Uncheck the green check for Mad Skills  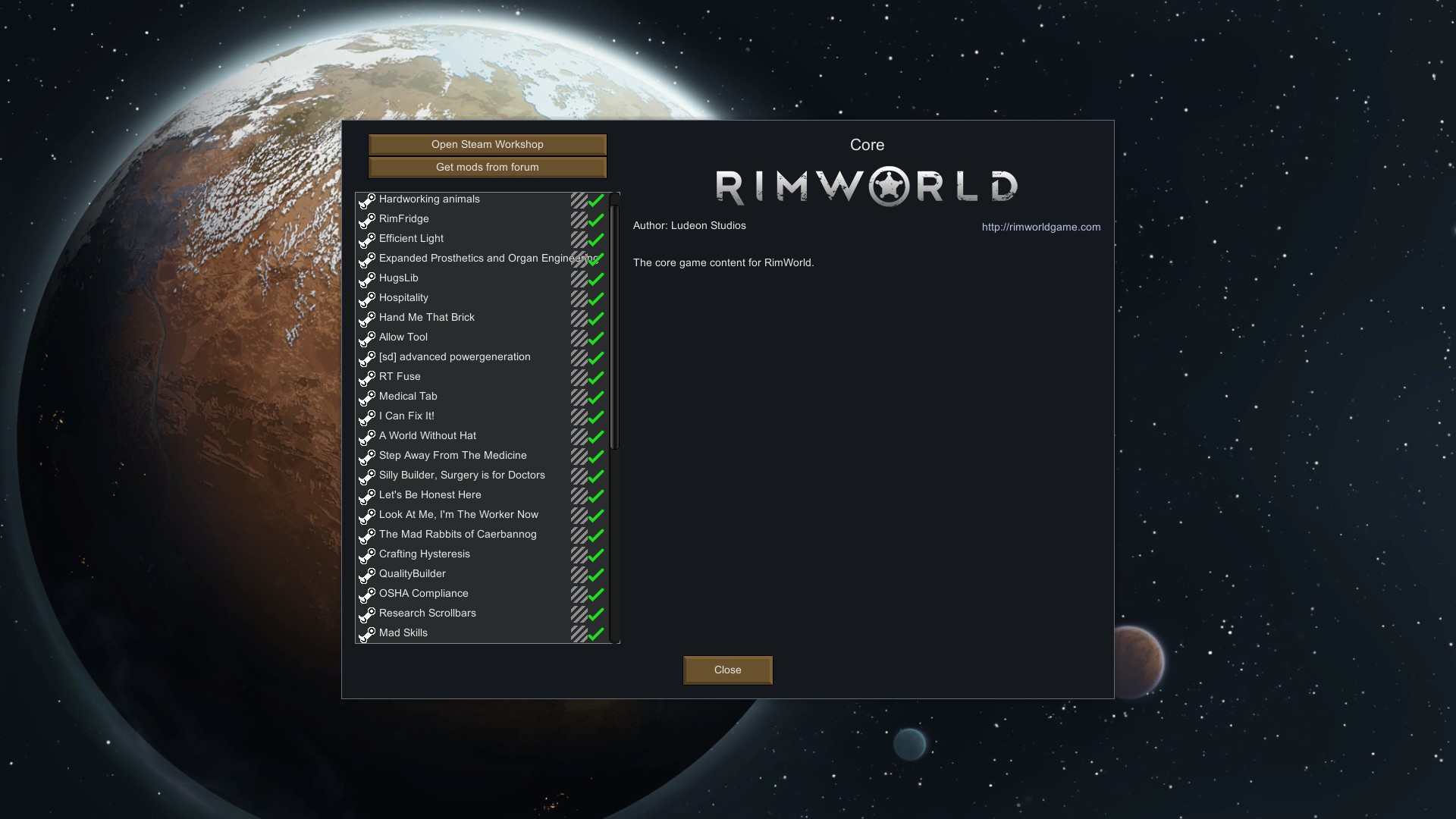pos(597,634)
